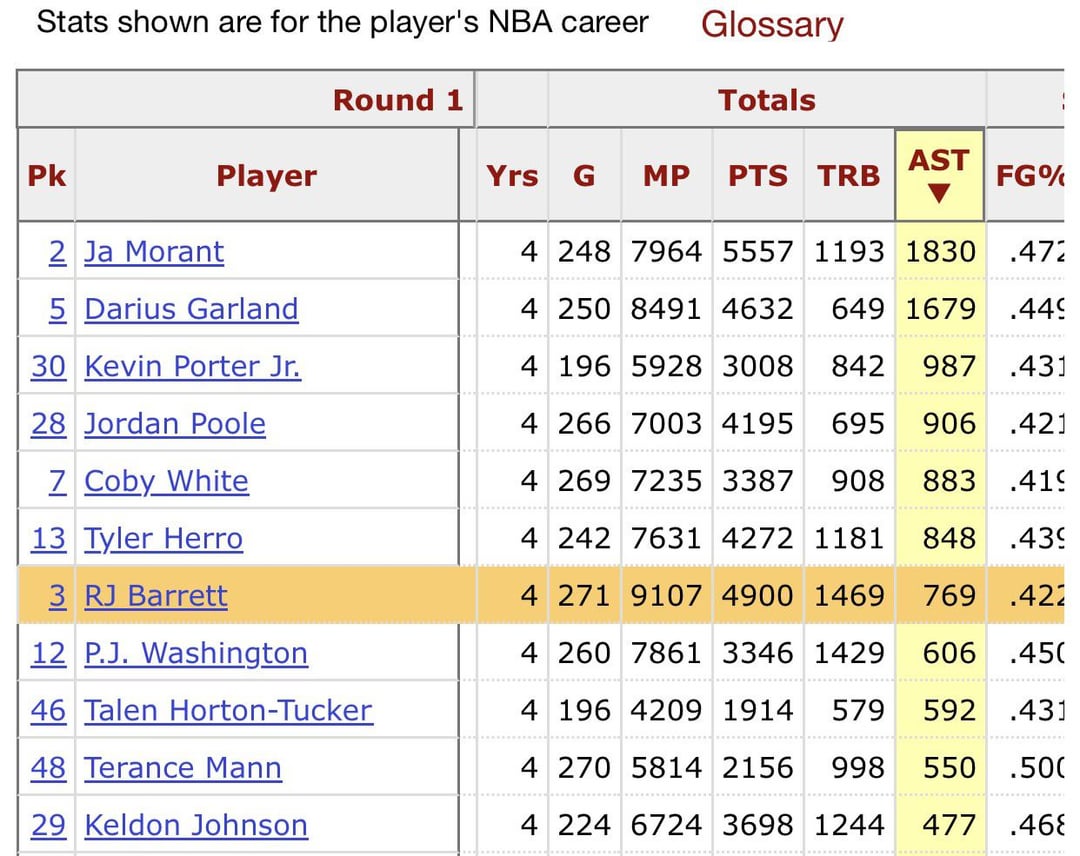Go to Kevin Porter Jr. profile
The image size is (1080, 856).
point(192,366)
